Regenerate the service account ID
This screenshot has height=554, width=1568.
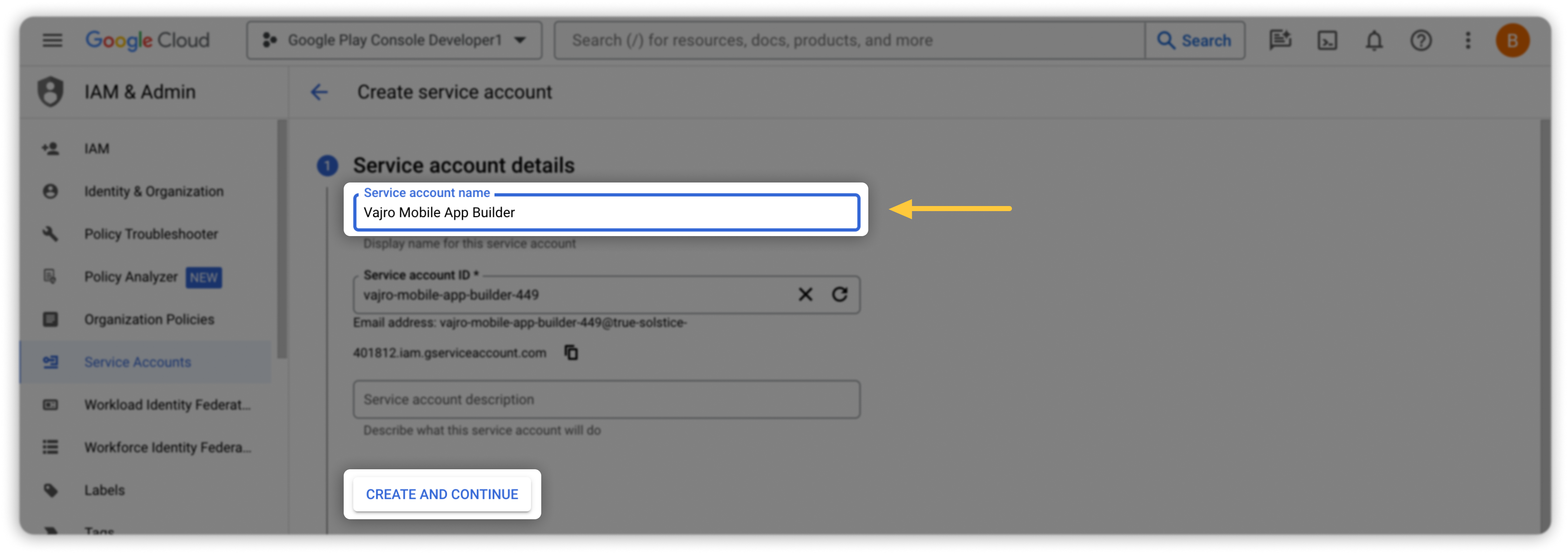click(839, 295)
